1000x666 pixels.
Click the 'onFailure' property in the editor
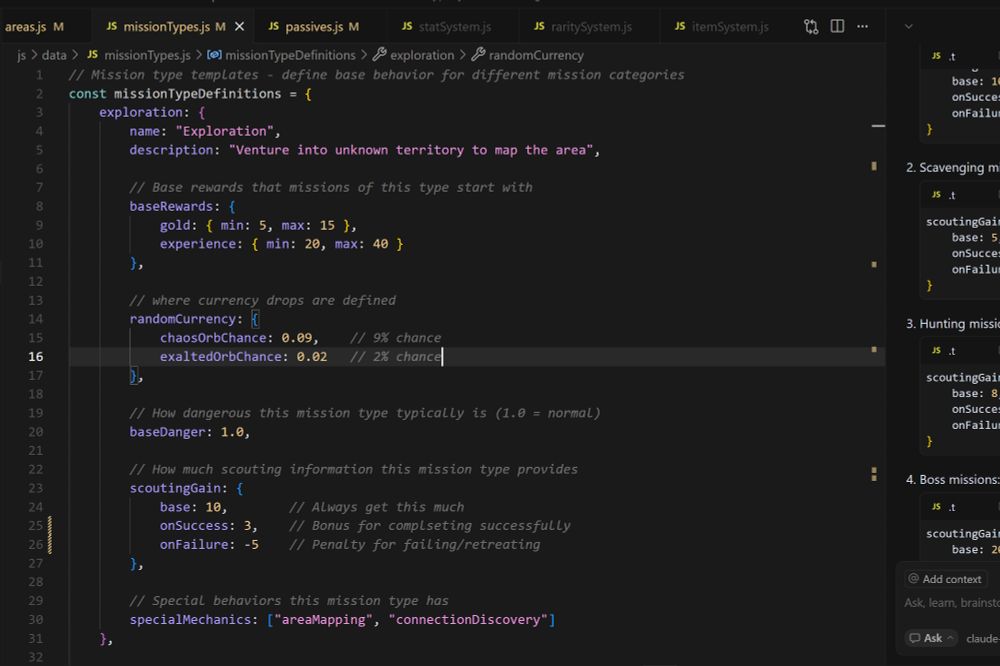tap(194, 545)
